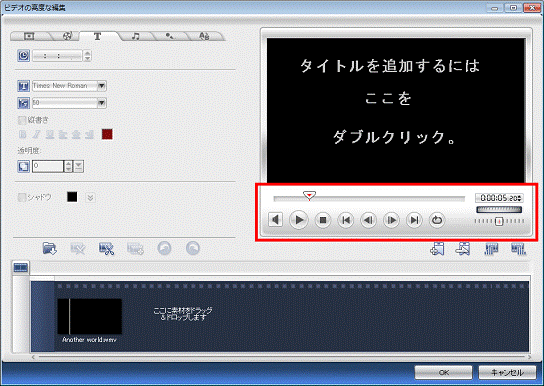Jump to the end of the clip
The height and width of the screenshot is (386, 544).
(414, 220)
